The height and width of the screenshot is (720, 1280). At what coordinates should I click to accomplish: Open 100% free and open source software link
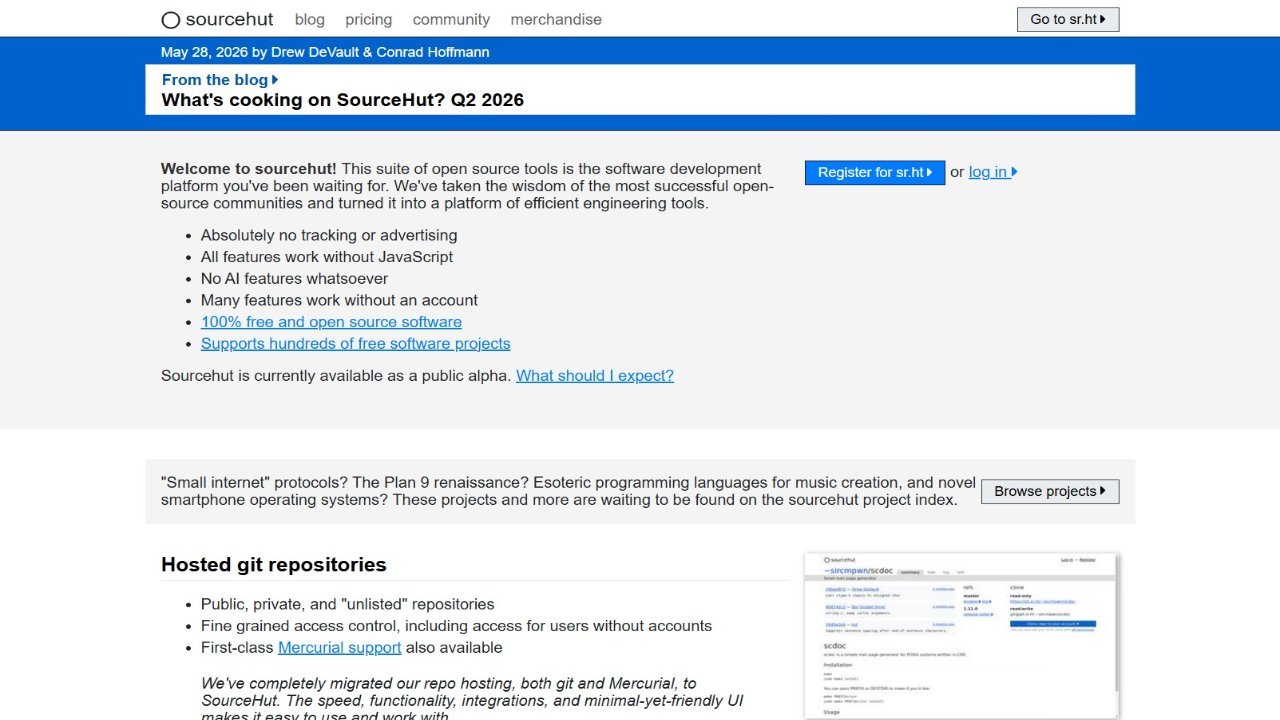(331, 322)
